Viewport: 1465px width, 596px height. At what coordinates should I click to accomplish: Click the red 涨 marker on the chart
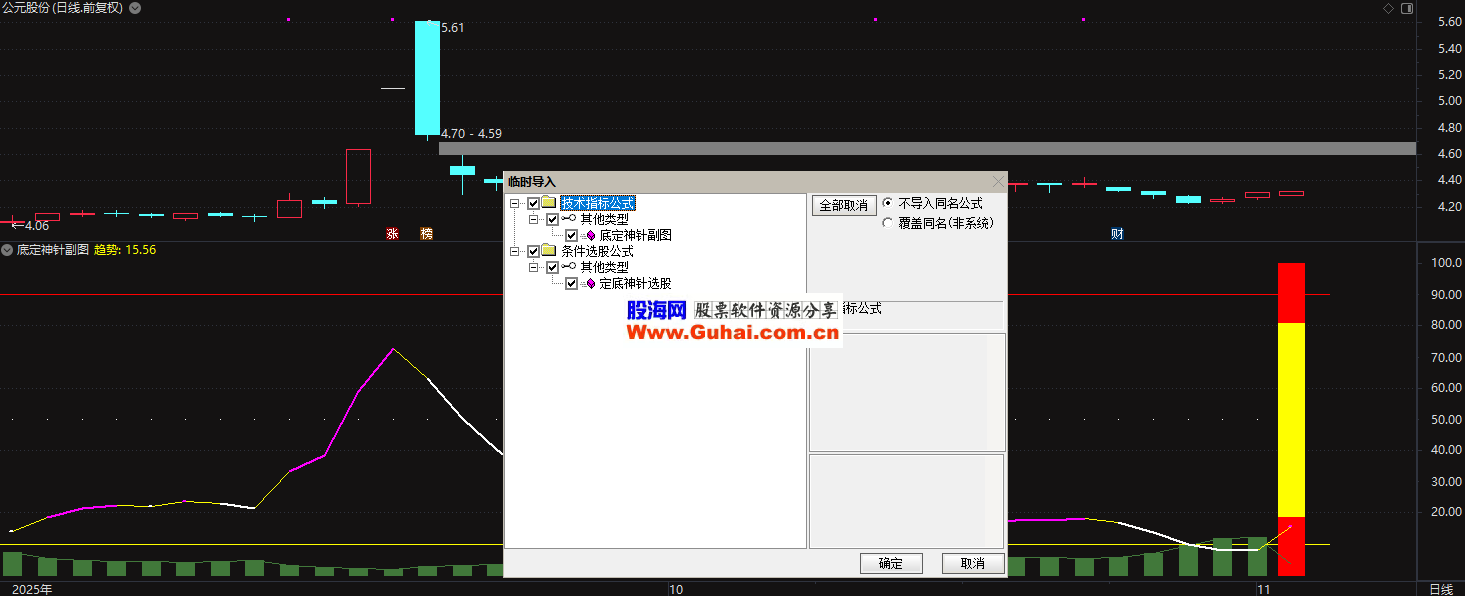392,234
